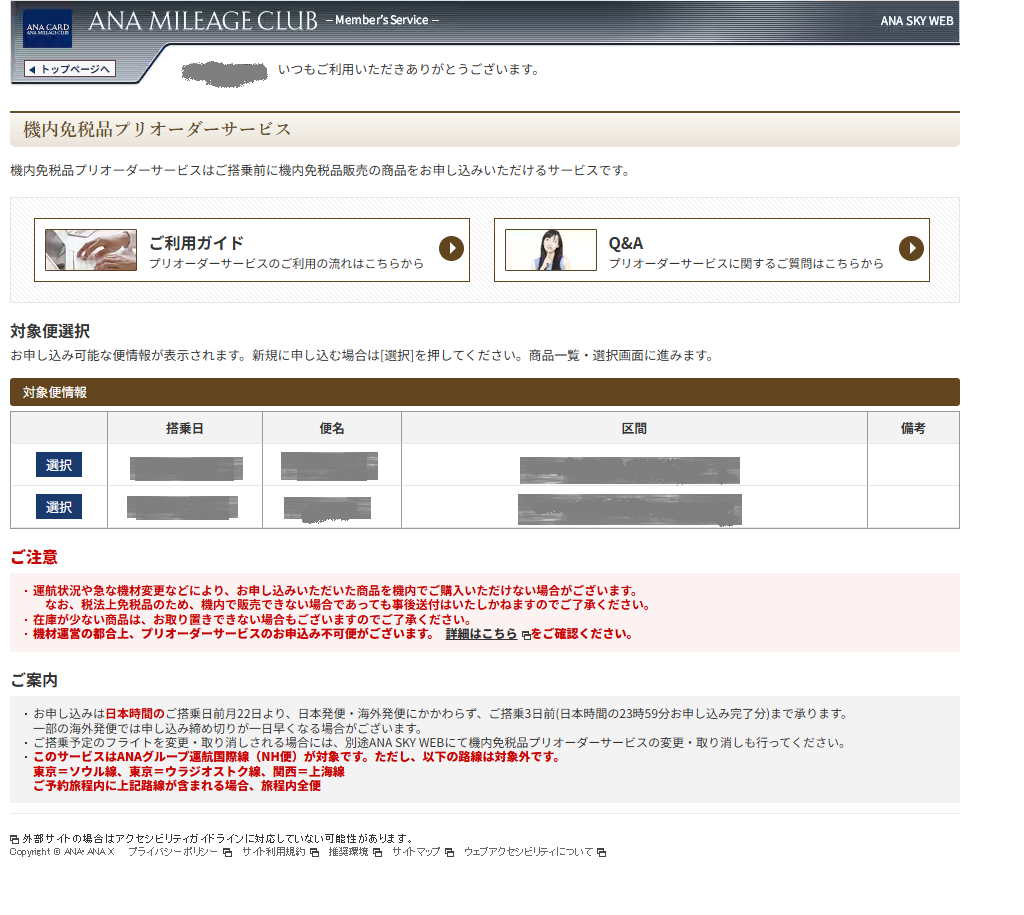Click the 対象便情報 table title bar

(x=485, y=392)
